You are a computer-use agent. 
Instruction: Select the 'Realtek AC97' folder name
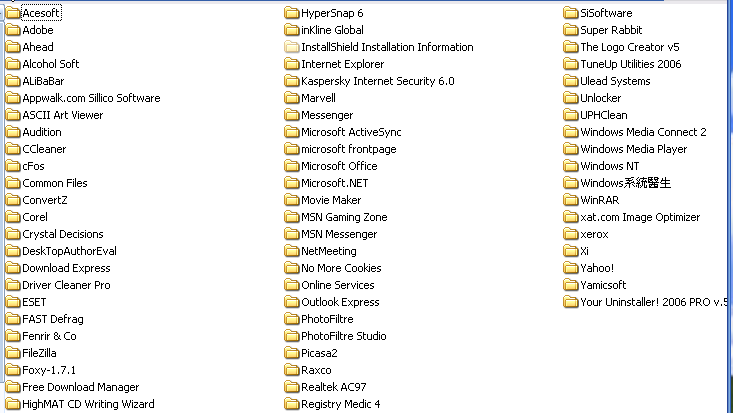click(x=334, y=387)
